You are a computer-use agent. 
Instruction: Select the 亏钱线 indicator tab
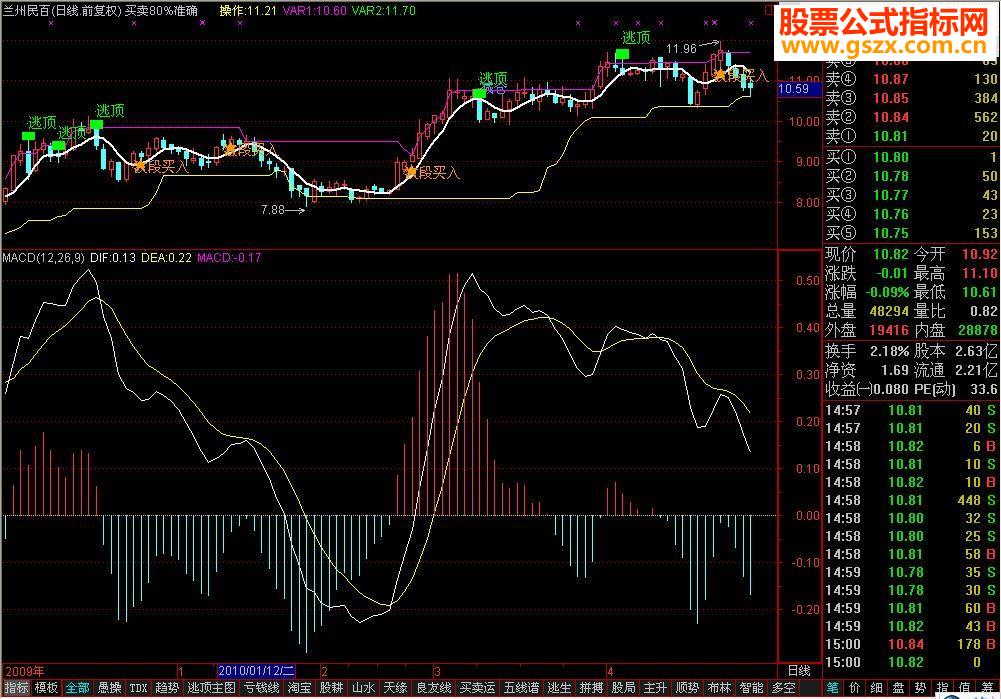[x=262, y=688]
